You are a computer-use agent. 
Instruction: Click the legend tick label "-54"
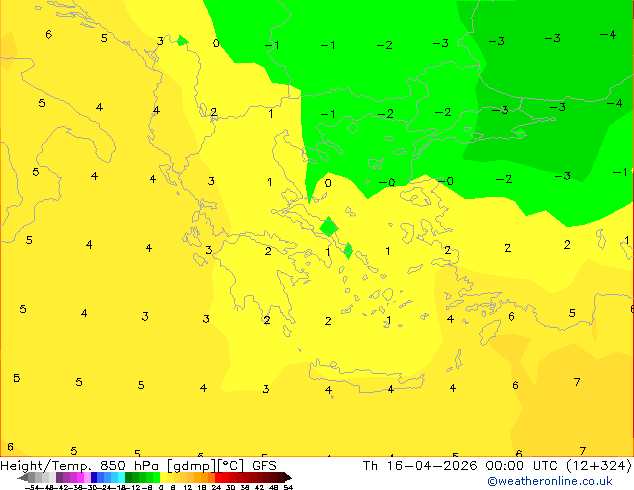[x=32, y=487]
